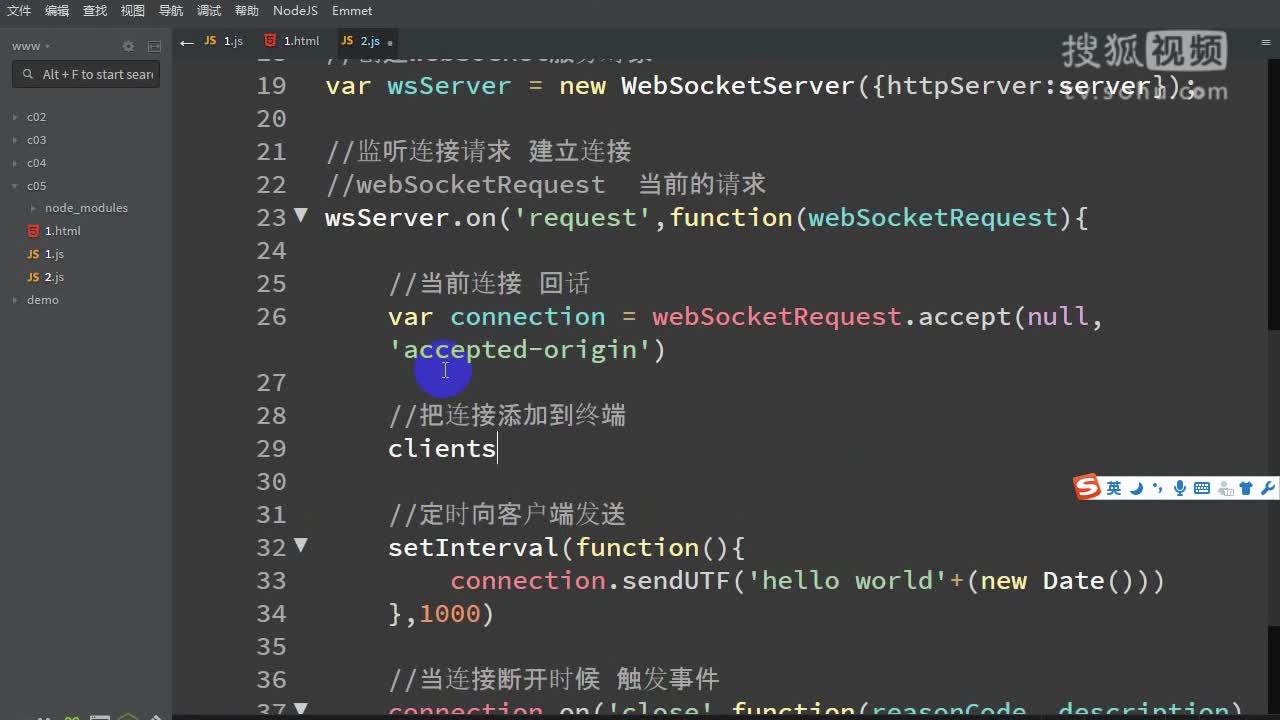1280x720 pixels.
Task: Open the demo folder in sidebar
Action: [42, 299]
